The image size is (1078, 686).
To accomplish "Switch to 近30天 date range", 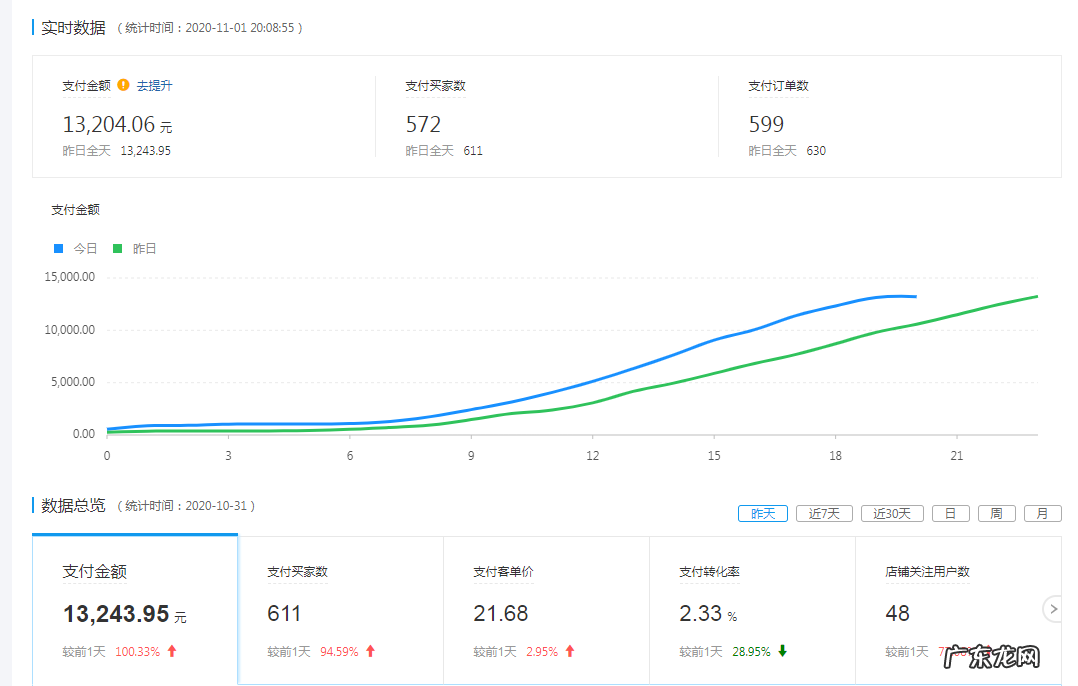I will 892,513.
